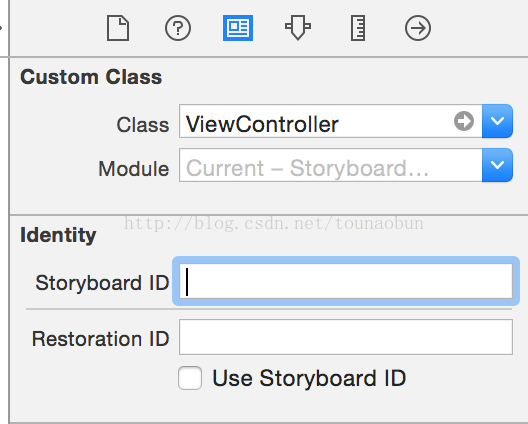Enable the Use Storyboard ID checkbox
This screenshot has height=424, width=528.
tap(190, 378)
